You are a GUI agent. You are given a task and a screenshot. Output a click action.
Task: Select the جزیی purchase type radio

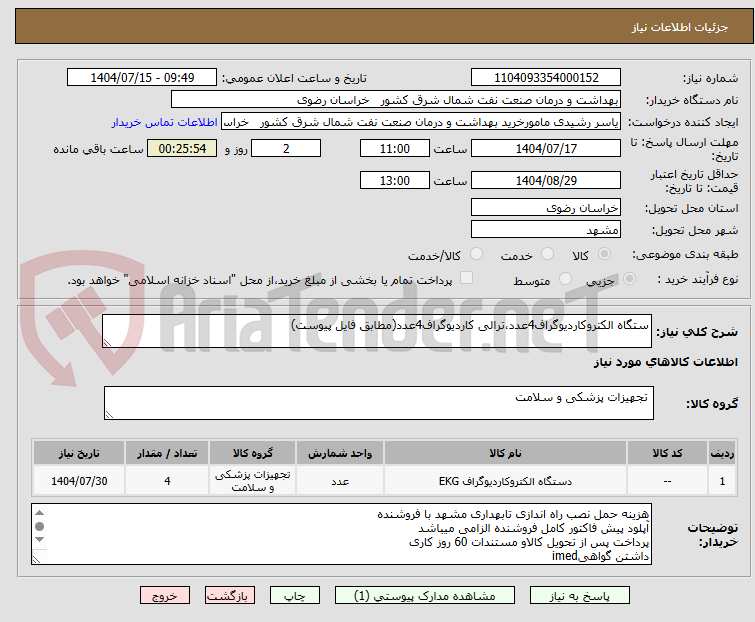(629, 279)
